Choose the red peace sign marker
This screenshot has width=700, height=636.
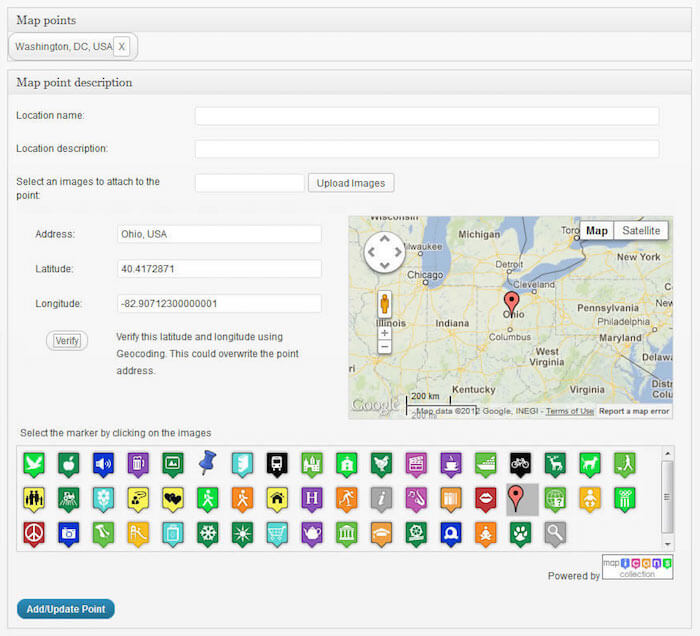tap(34, 534)
